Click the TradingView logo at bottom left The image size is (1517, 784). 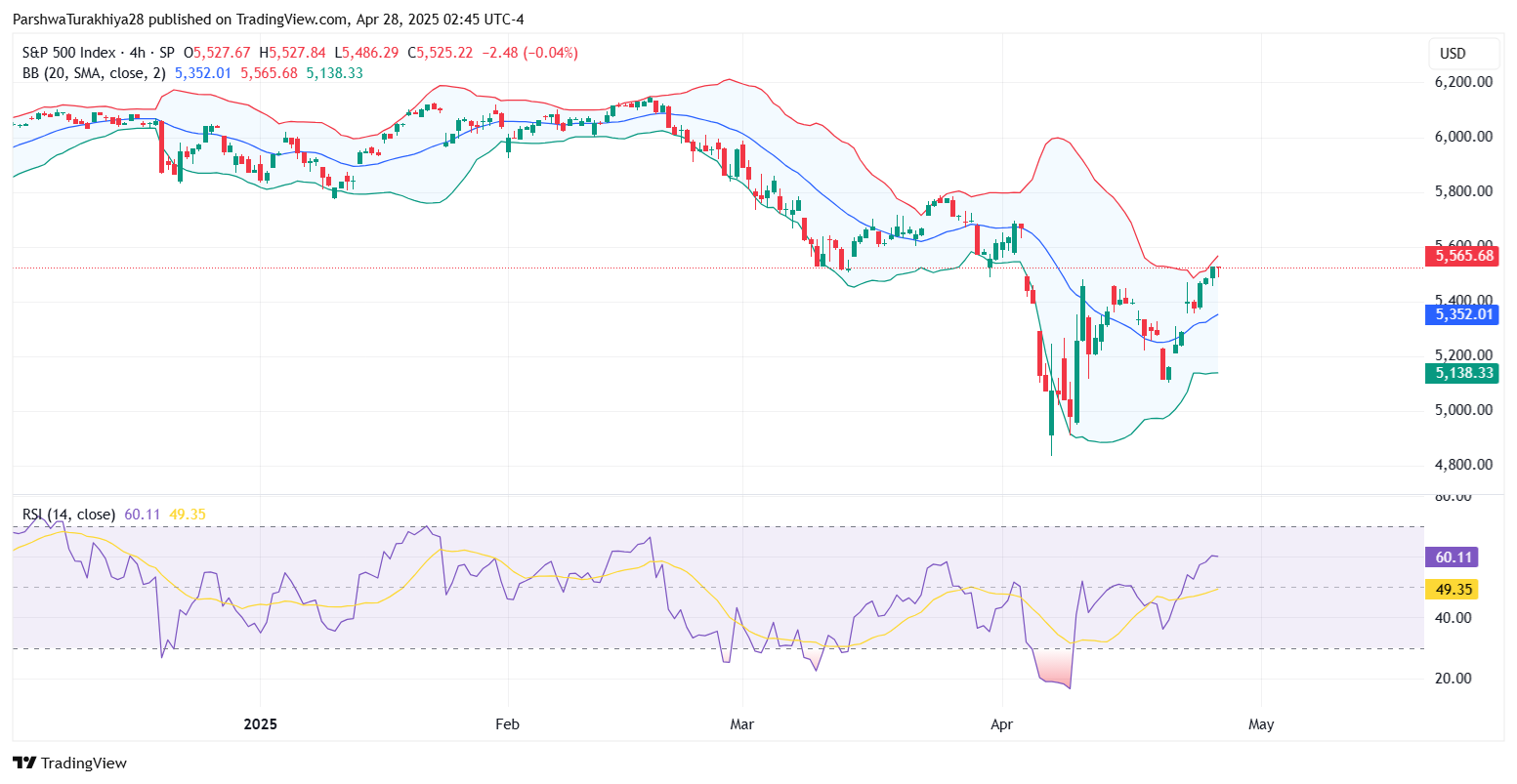(69, 763)
